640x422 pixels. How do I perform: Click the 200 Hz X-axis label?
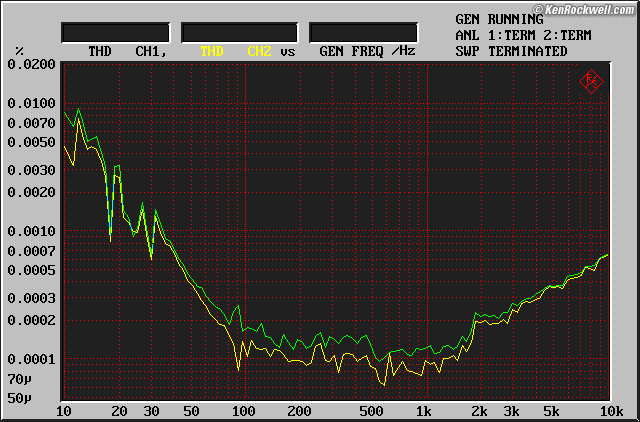[x=299, y=411]
